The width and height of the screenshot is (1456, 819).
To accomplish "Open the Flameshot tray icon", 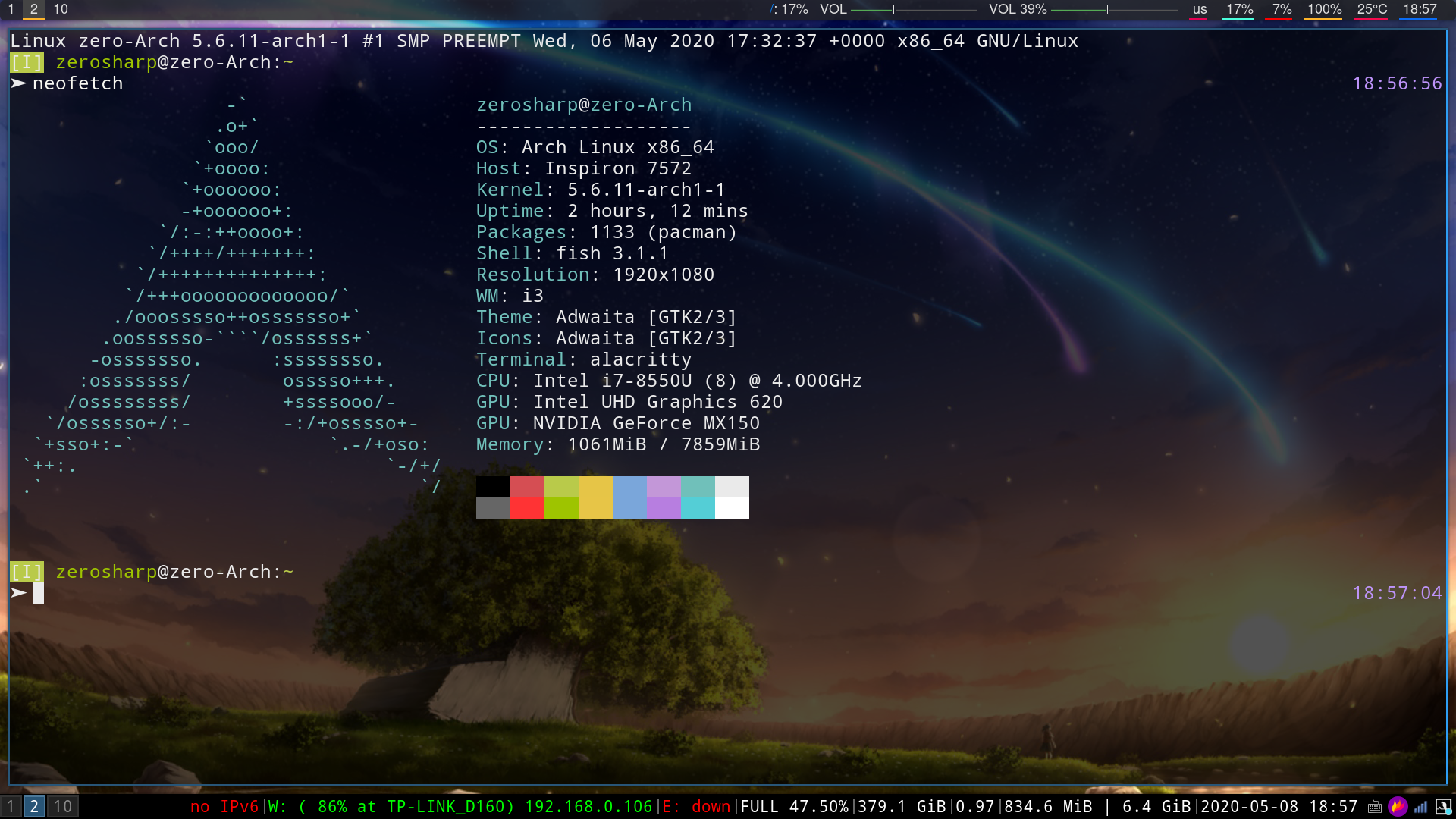I will (1398, 807).
